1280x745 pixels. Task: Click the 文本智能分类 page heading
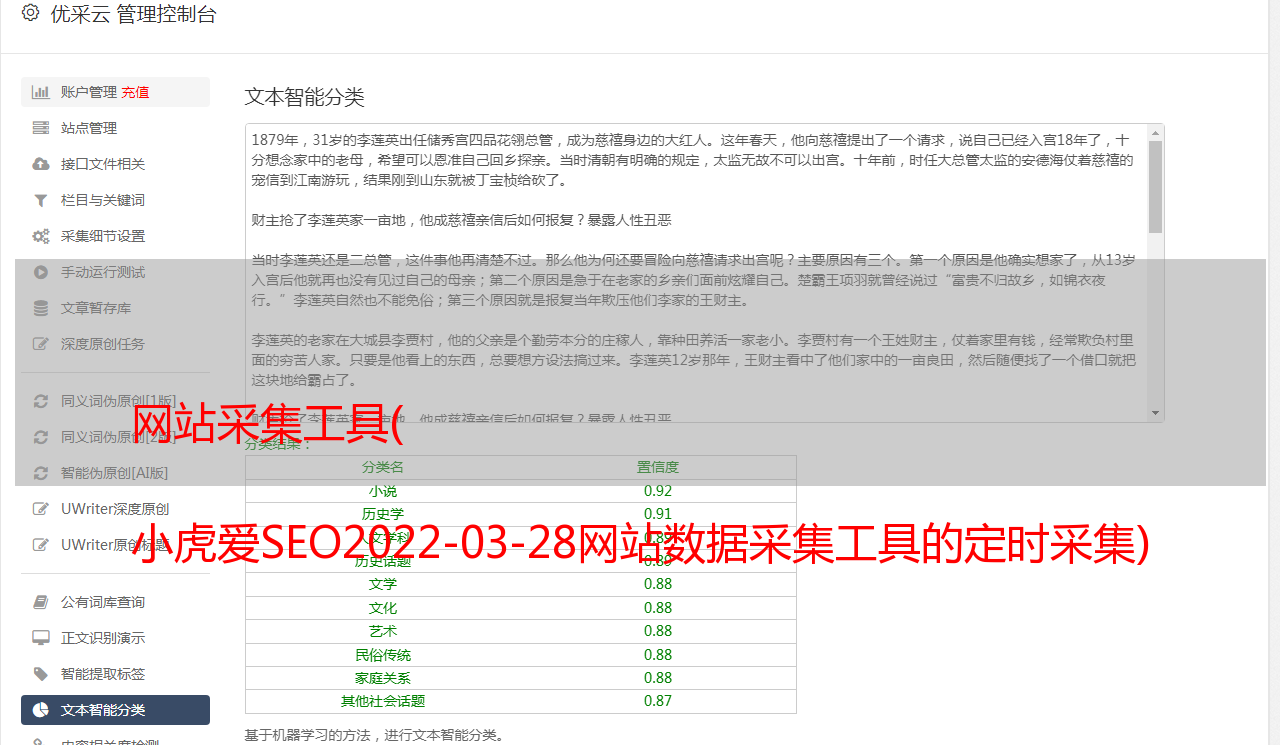pos(304,97)
